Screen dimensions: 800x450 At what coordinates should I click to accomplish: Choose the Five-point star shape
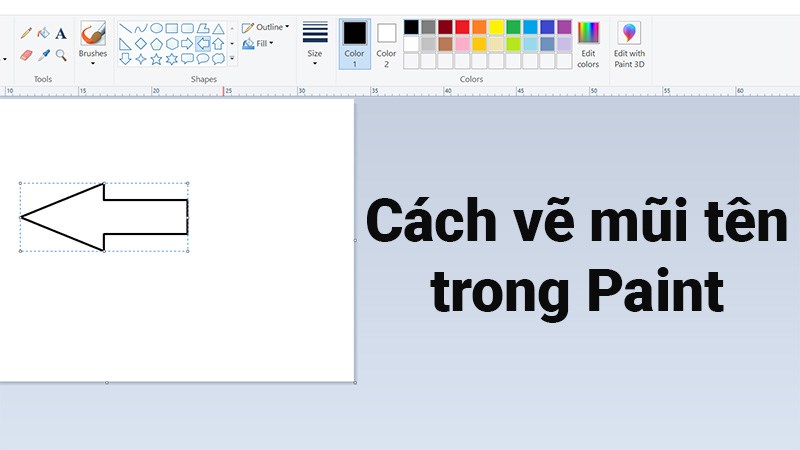click(157, 59)
